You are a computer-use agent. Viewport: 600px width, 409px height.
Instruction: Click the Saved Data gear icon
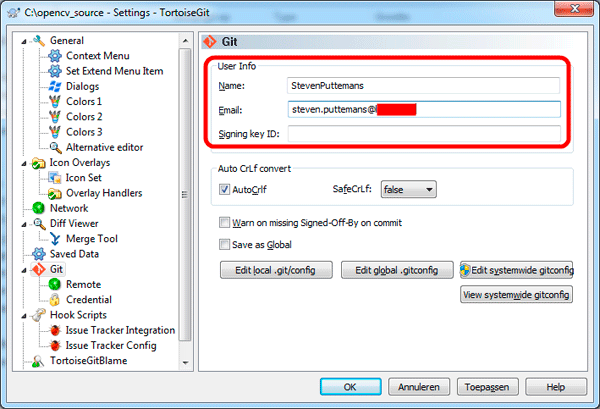pyautogui.click(x=38, y=254)
